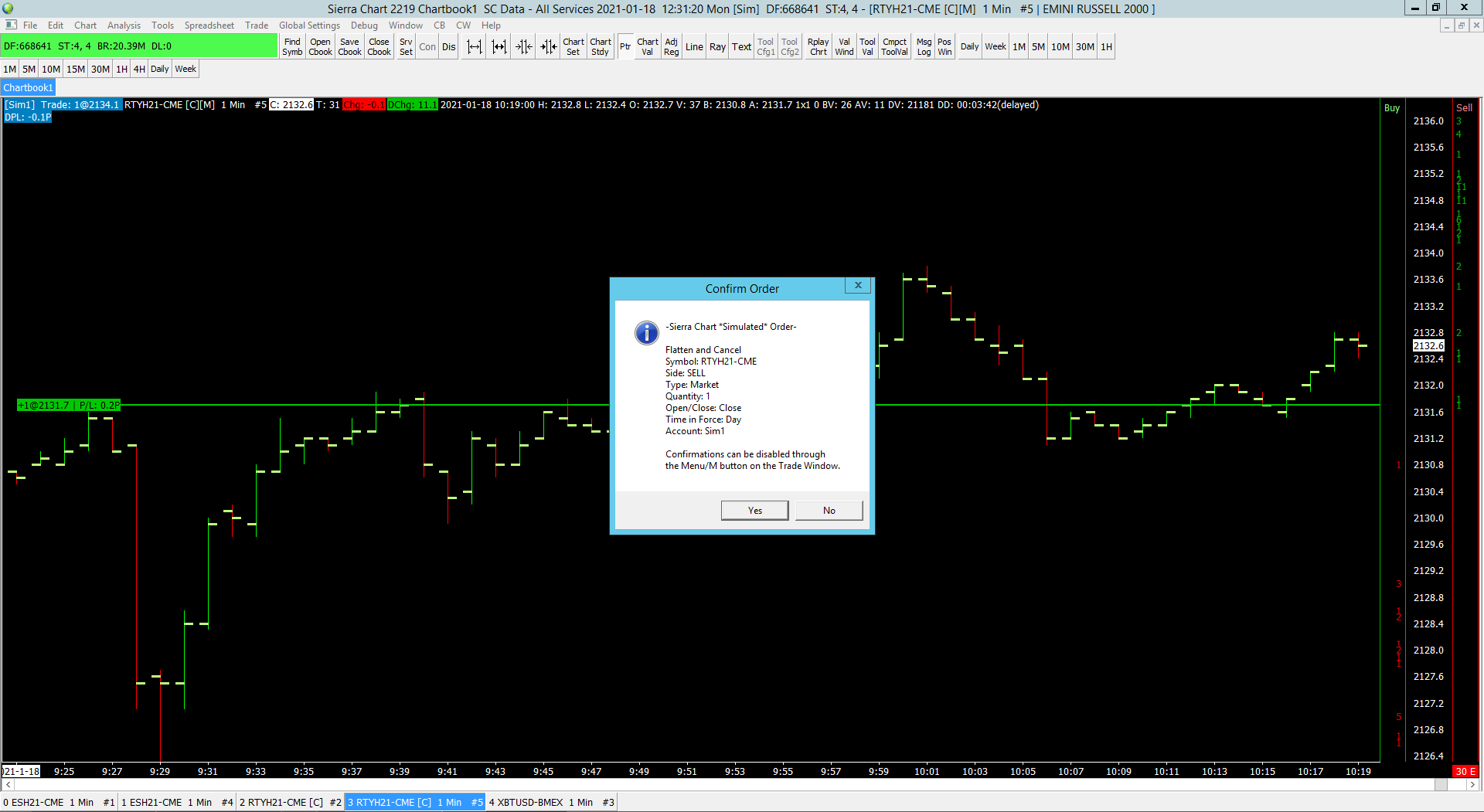Click the bold inward-arrows spacing icon
The height and width of the screenshot is (812, 1484).
549,46
